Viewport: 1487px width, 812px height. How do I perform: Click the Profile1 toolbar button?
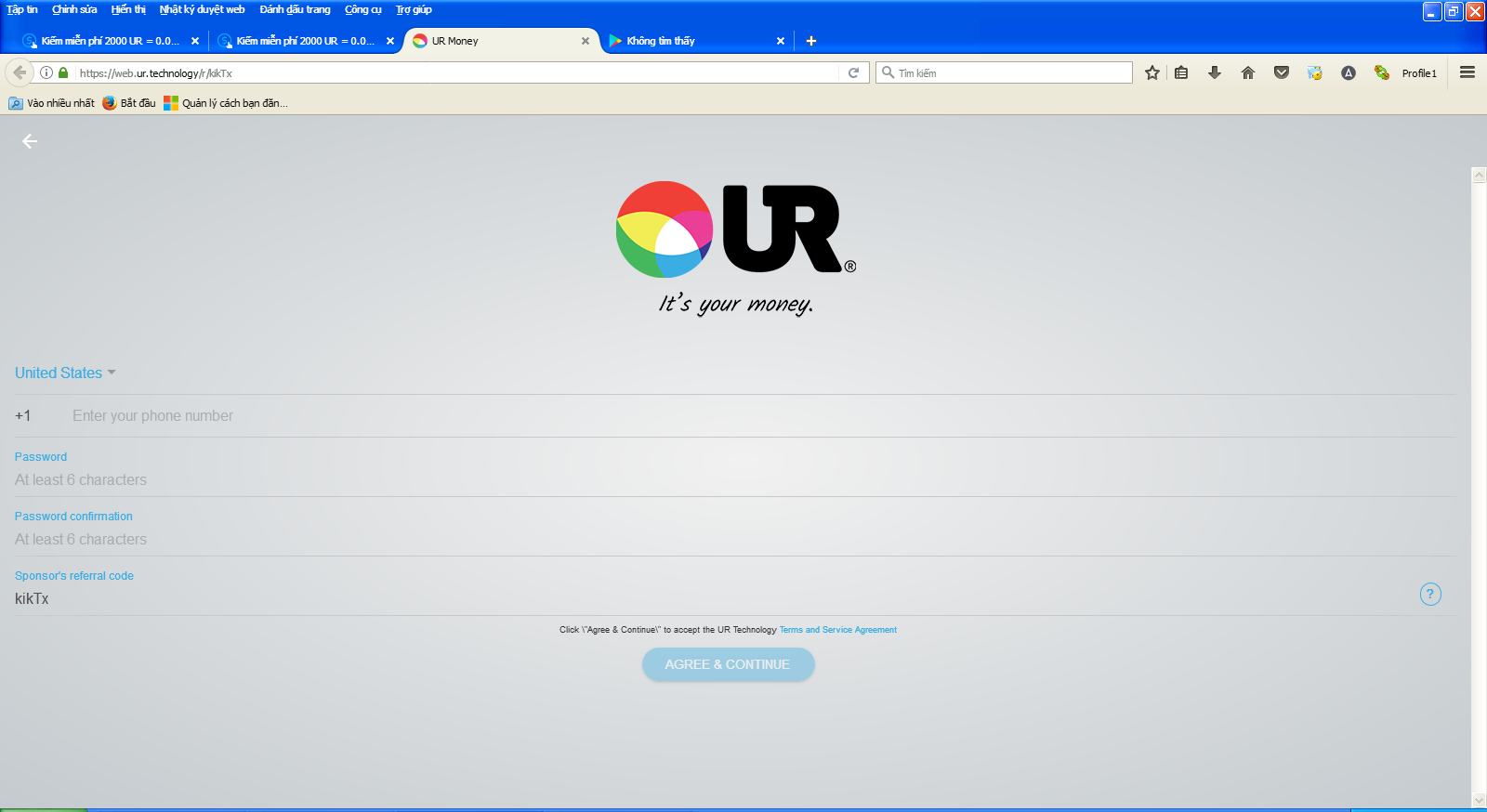(1419, 72)
